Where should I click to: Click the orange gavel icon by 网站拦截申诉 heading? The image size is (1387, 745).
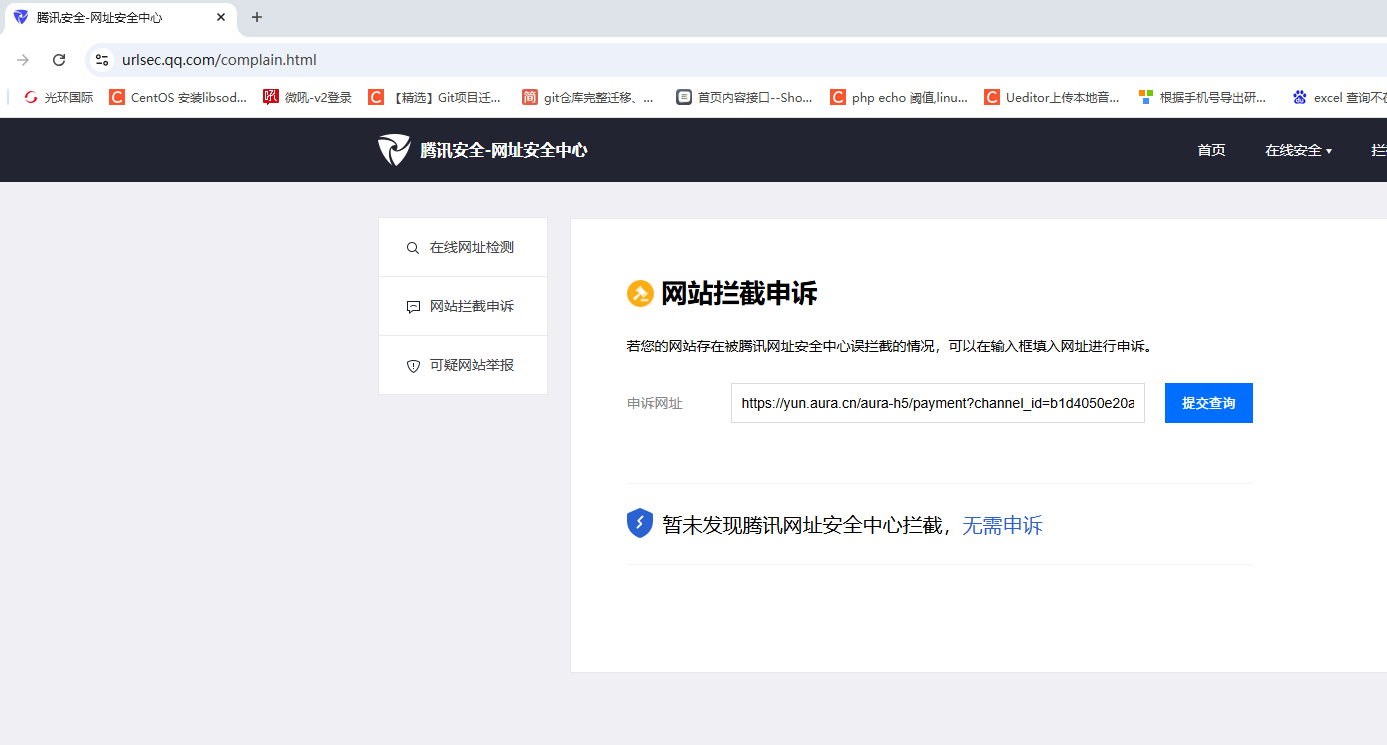[x=640, y=294]
